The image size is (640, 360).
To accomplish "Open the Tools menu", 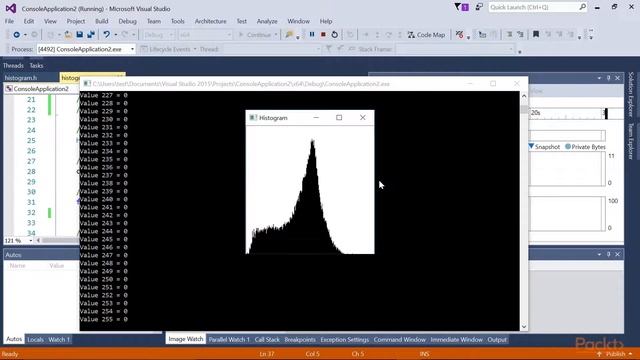I will coord(178,21).
